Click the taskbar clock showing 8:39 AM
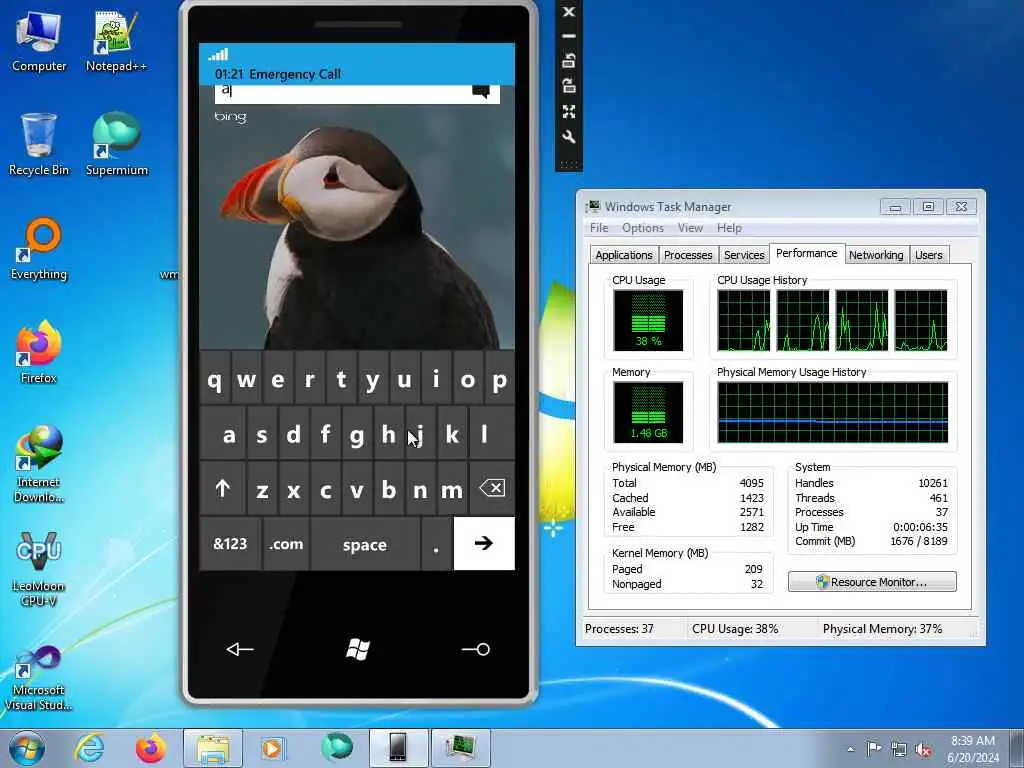The image size is (1024, 768). 973,748
